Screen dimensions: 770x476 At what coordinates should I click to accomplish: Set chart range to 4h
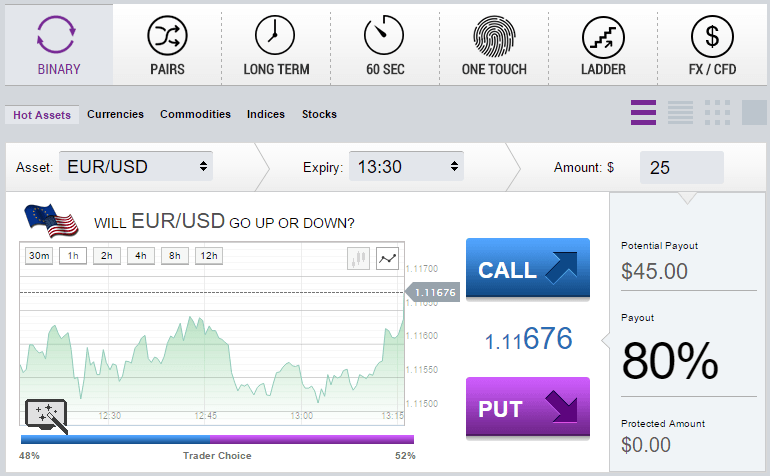click(140, 256)
